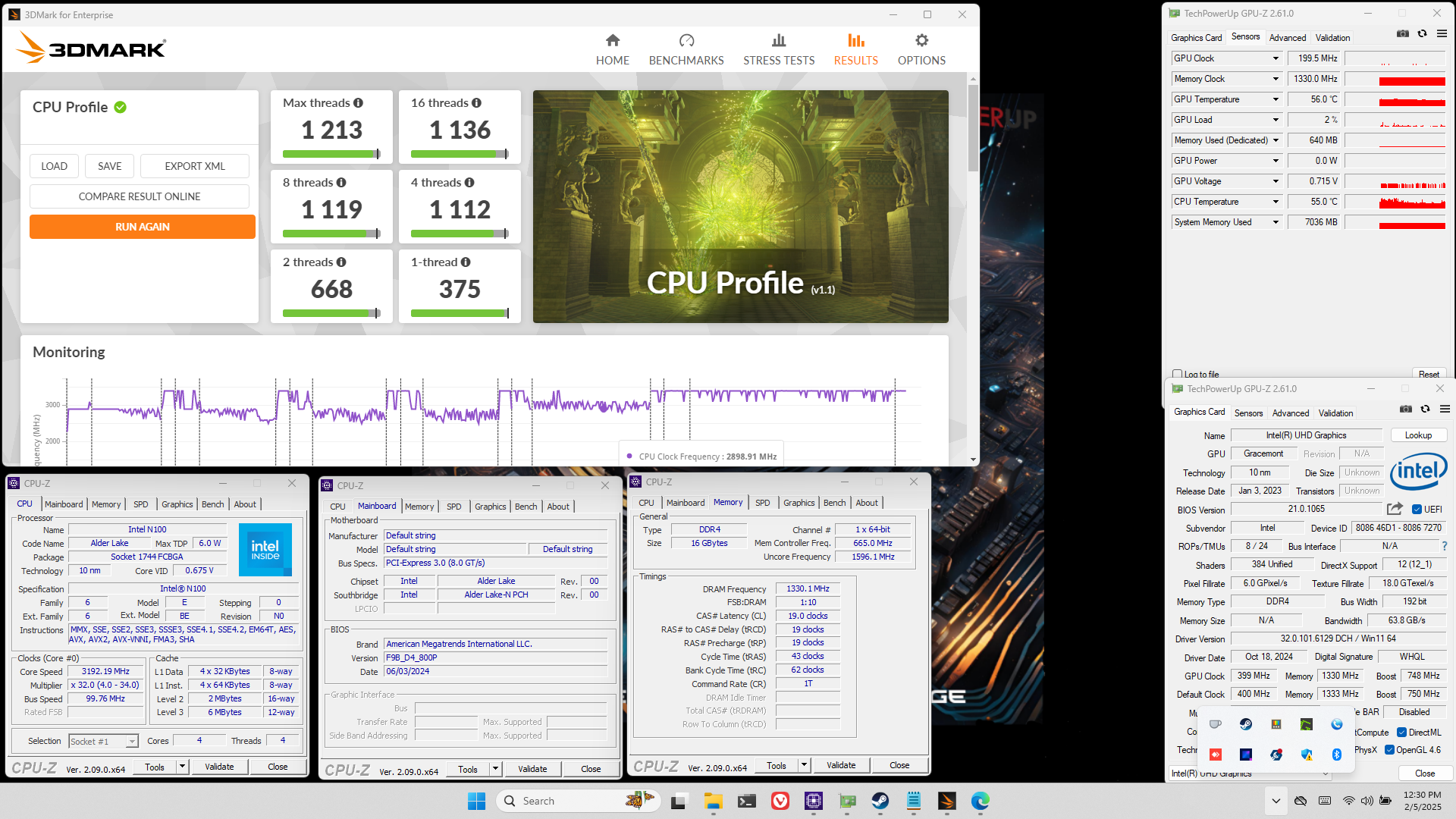The image size is (1456, 819).
Task: Click Bluetooth icon in tray overflow popup
Action: (x=1337, y=755)
